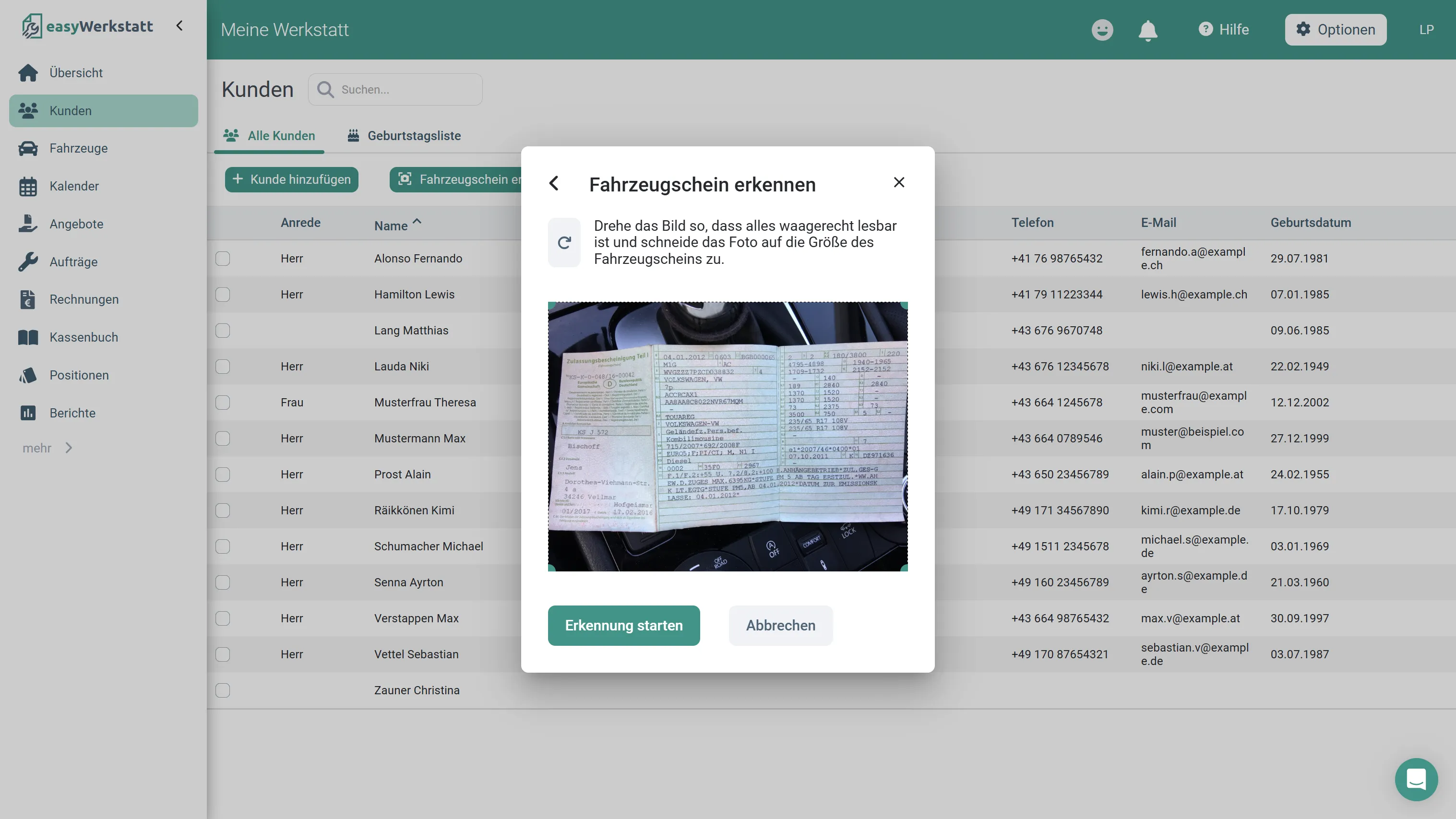Screen dimensions: 1456x819
Task: Click the search magnifier icon
Action: click(x=325, y=89)
